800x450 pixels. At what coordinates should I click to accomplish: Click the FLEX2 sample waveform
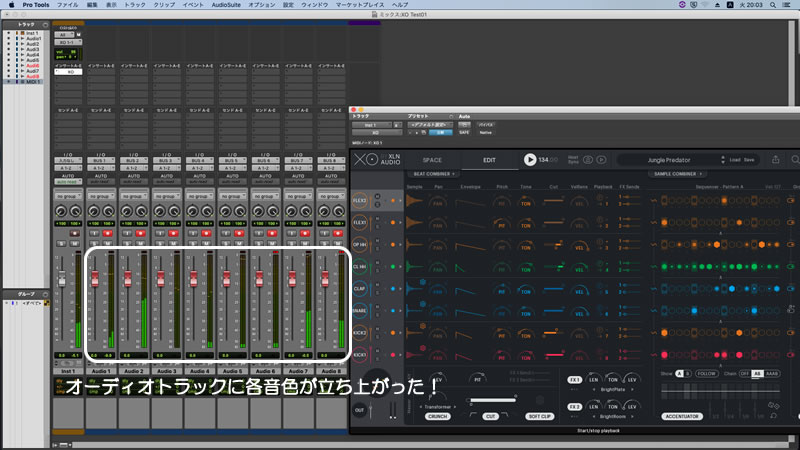[414, 201]
